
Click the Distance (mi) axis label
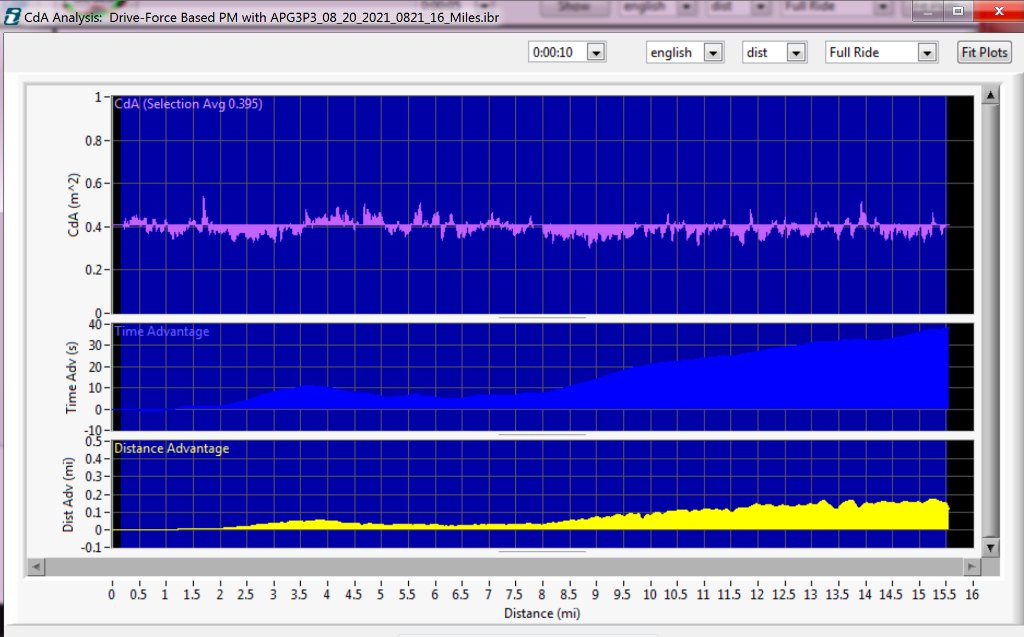542,613
